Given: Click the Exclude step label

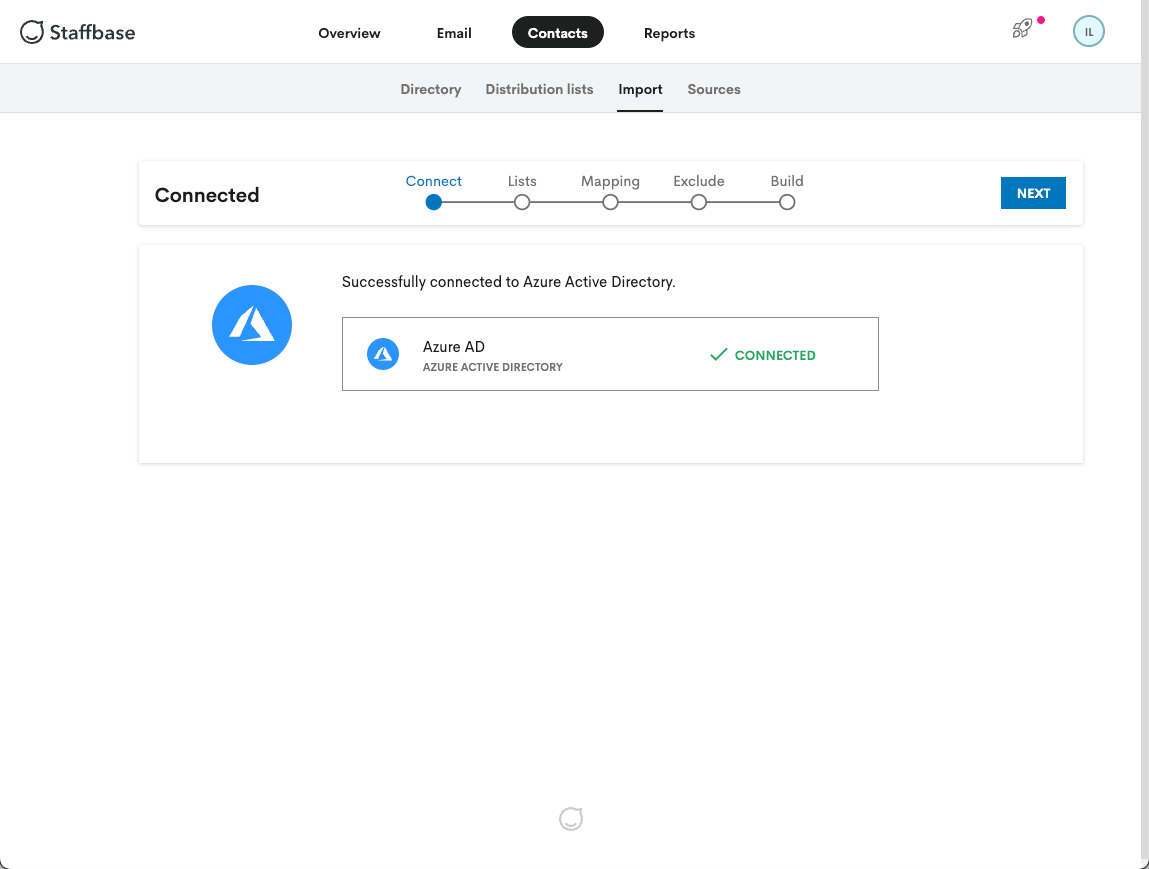Looking at the screenshot, I should point(699,181).
